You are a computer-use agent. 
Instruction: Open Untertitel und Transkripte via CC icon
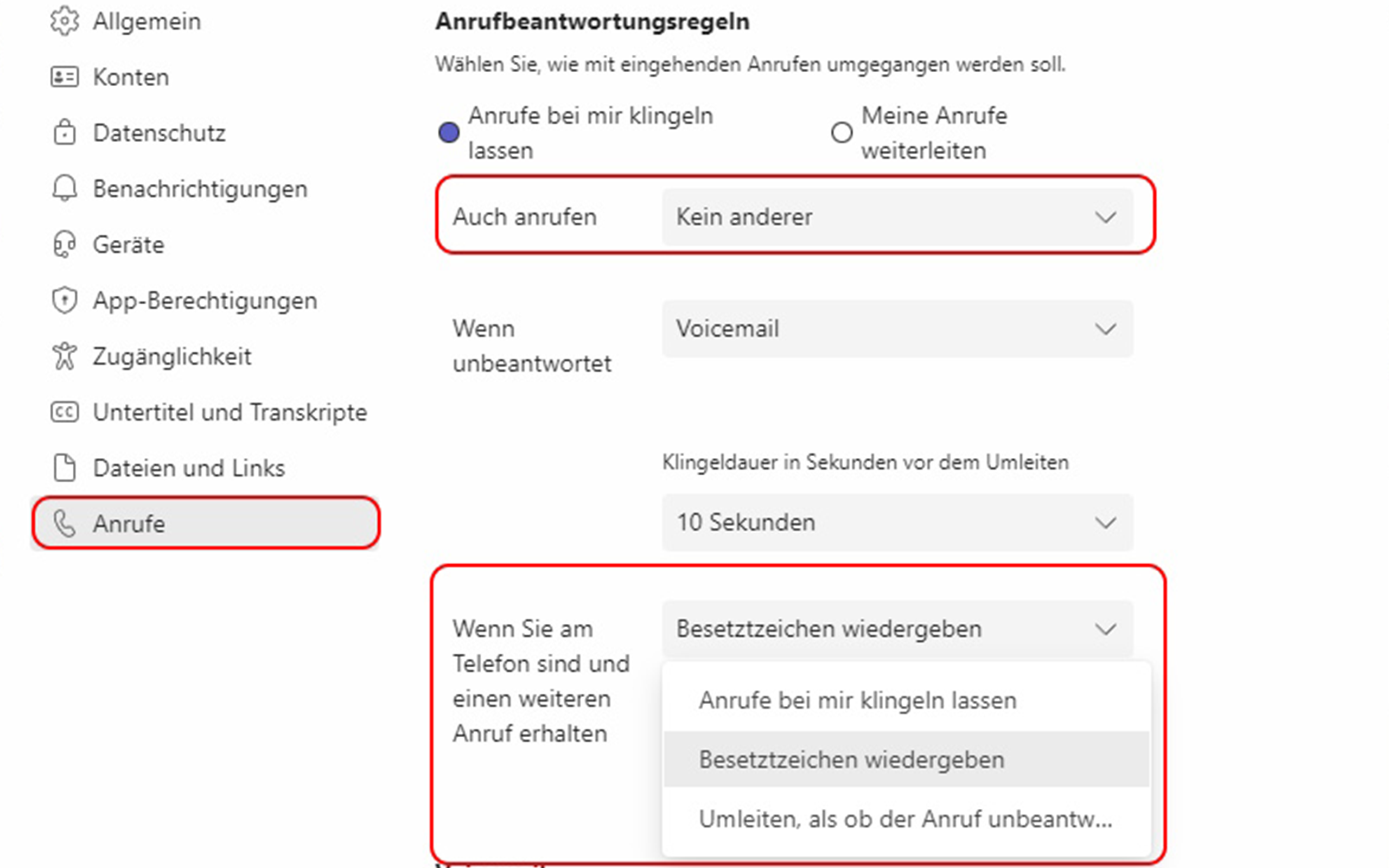pos(65,412)
